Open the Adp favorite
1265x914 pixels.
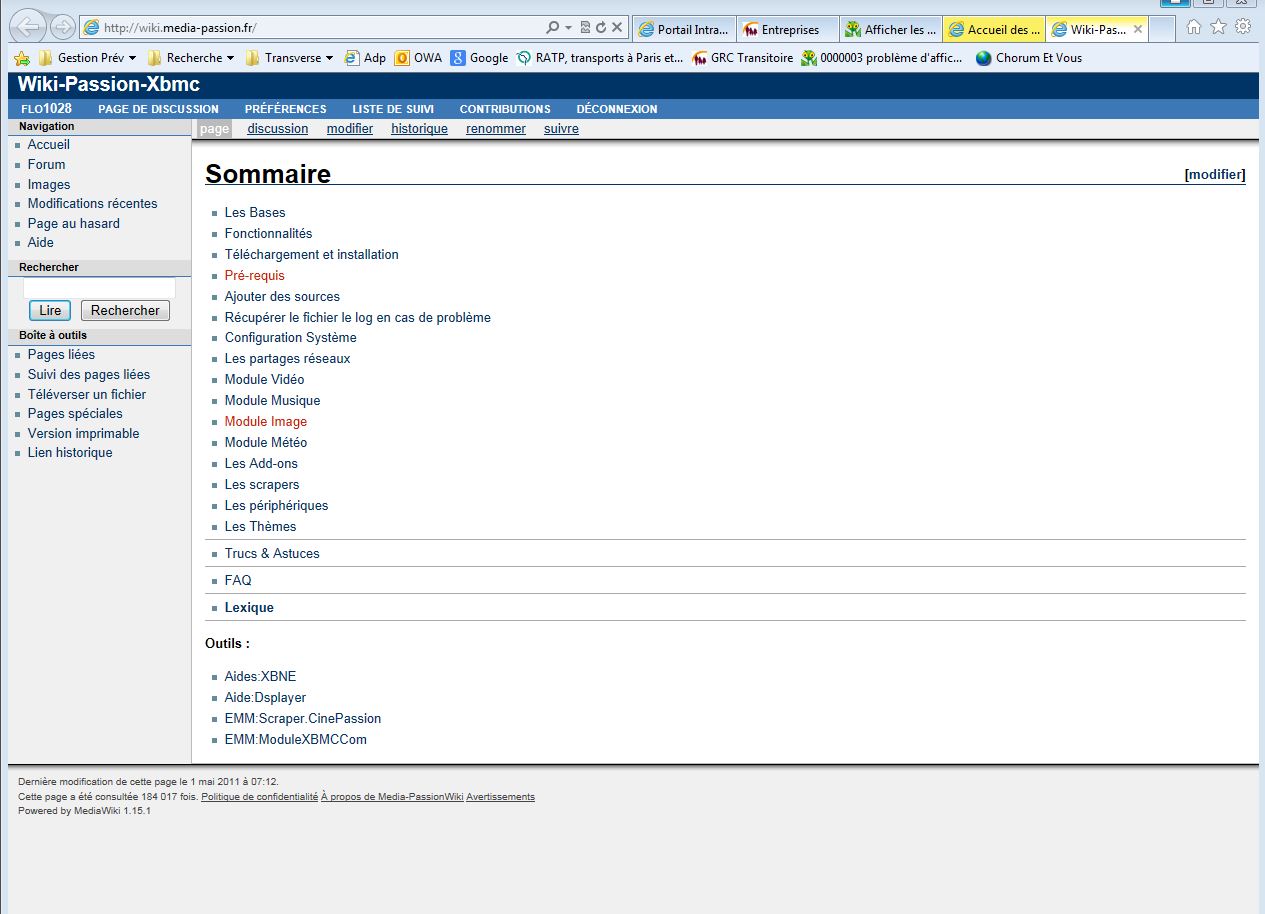365,58
